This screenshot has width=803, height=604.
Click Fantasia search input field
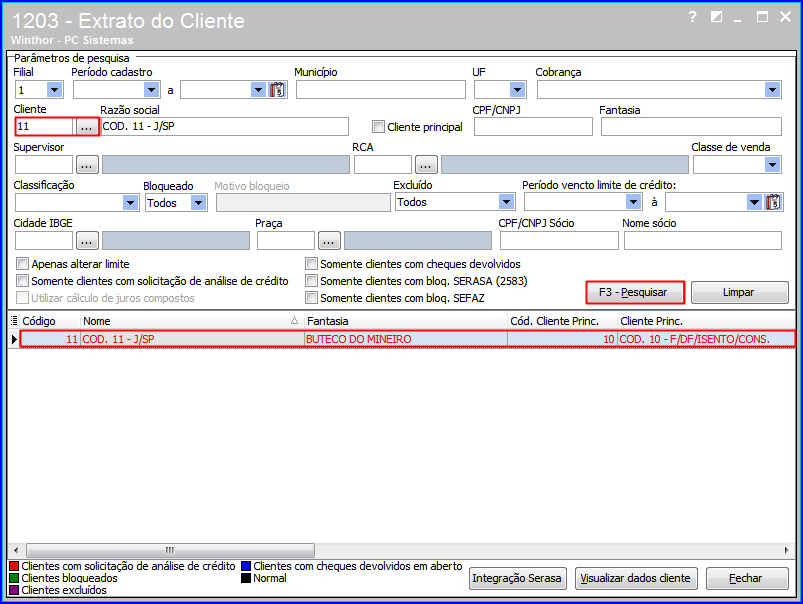point(691,127)
